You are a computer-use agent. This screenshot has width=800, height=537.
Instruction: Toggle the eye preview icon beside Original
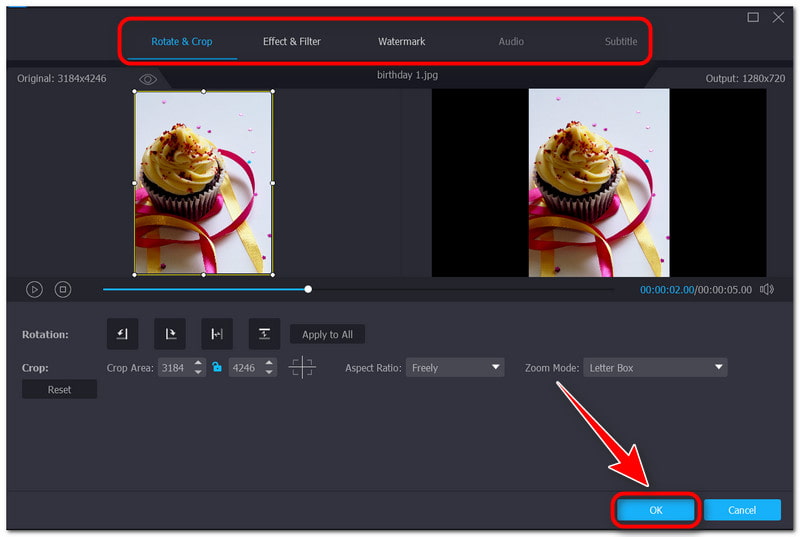pos(148,79)
